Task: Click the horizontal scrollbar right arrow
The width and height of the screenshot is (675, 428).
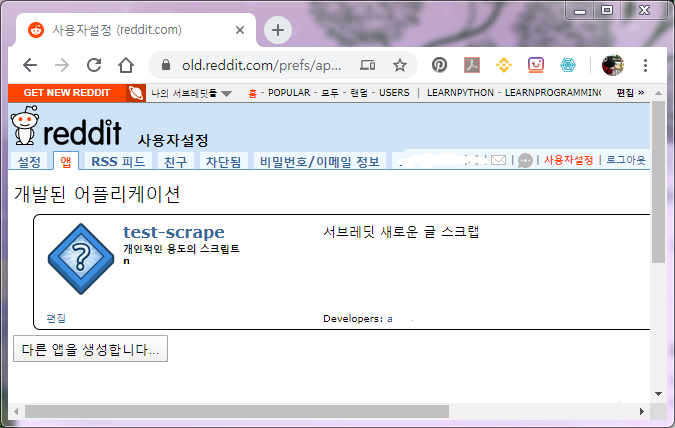Action: tap(641, 412)
